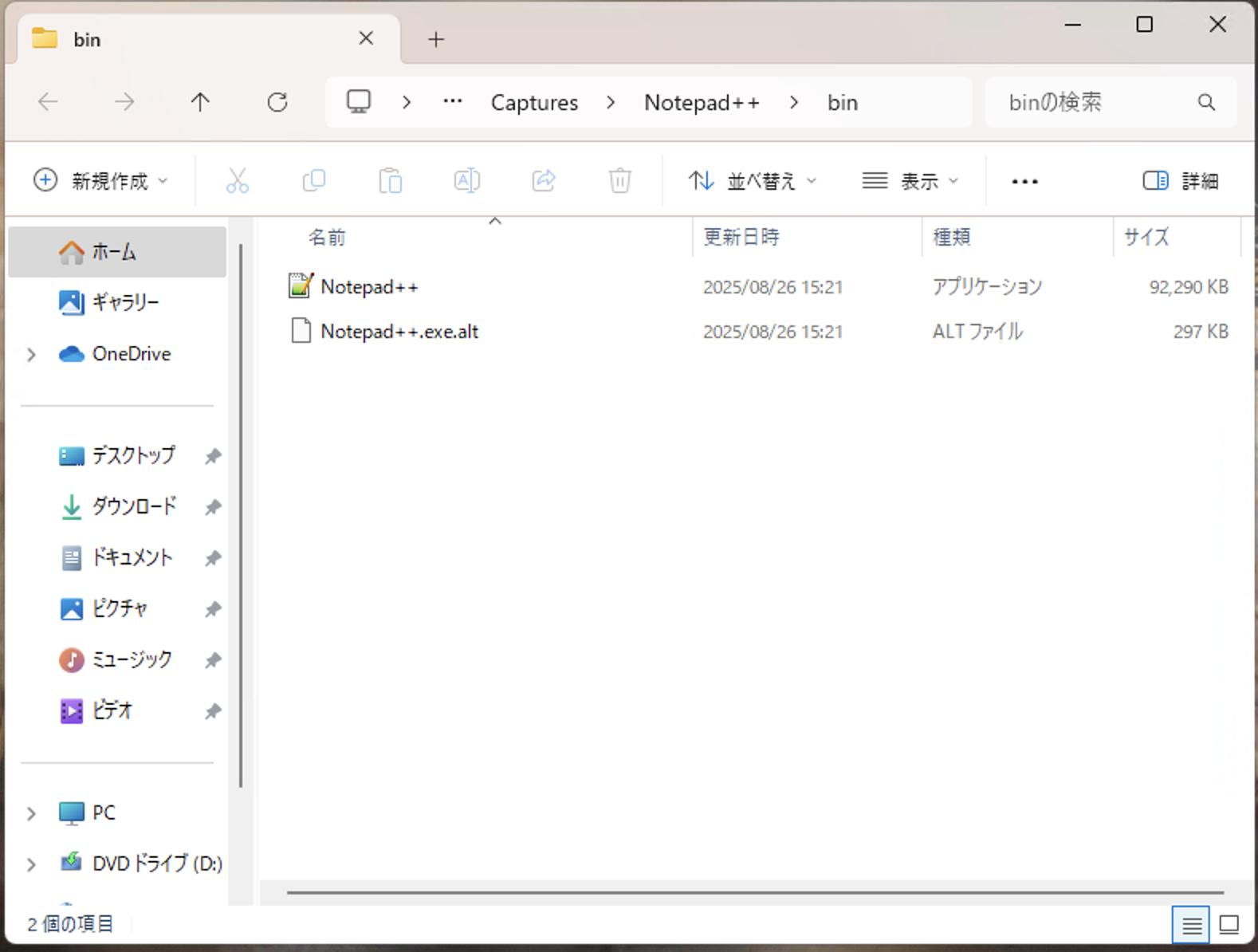Toggle the 詳細 details pane
Image resolution: width=1258 pixels, height=952 pixels.
(1181, 181)
